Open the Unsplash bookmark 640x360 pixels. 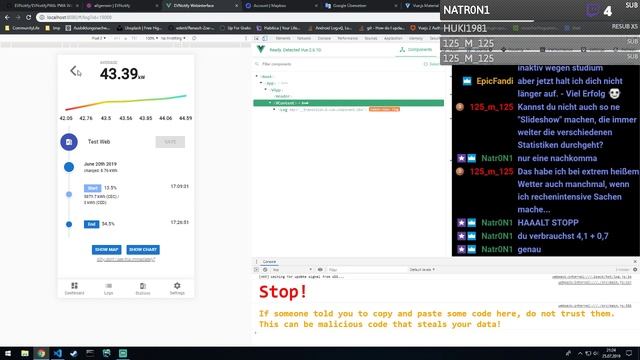pyautogui.click(x=140, y=28)
